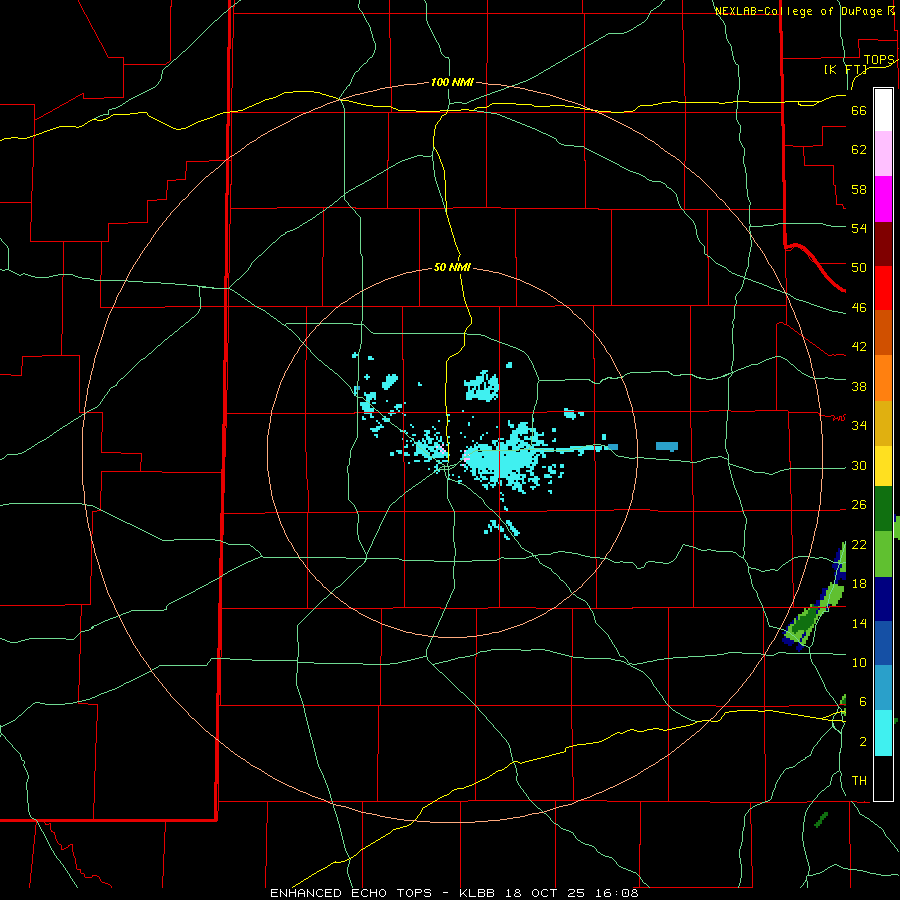This screenshot has width=900, height=900.
Task: Click the legend value 66
Action: pyautogui.click(x=859, y=110)
